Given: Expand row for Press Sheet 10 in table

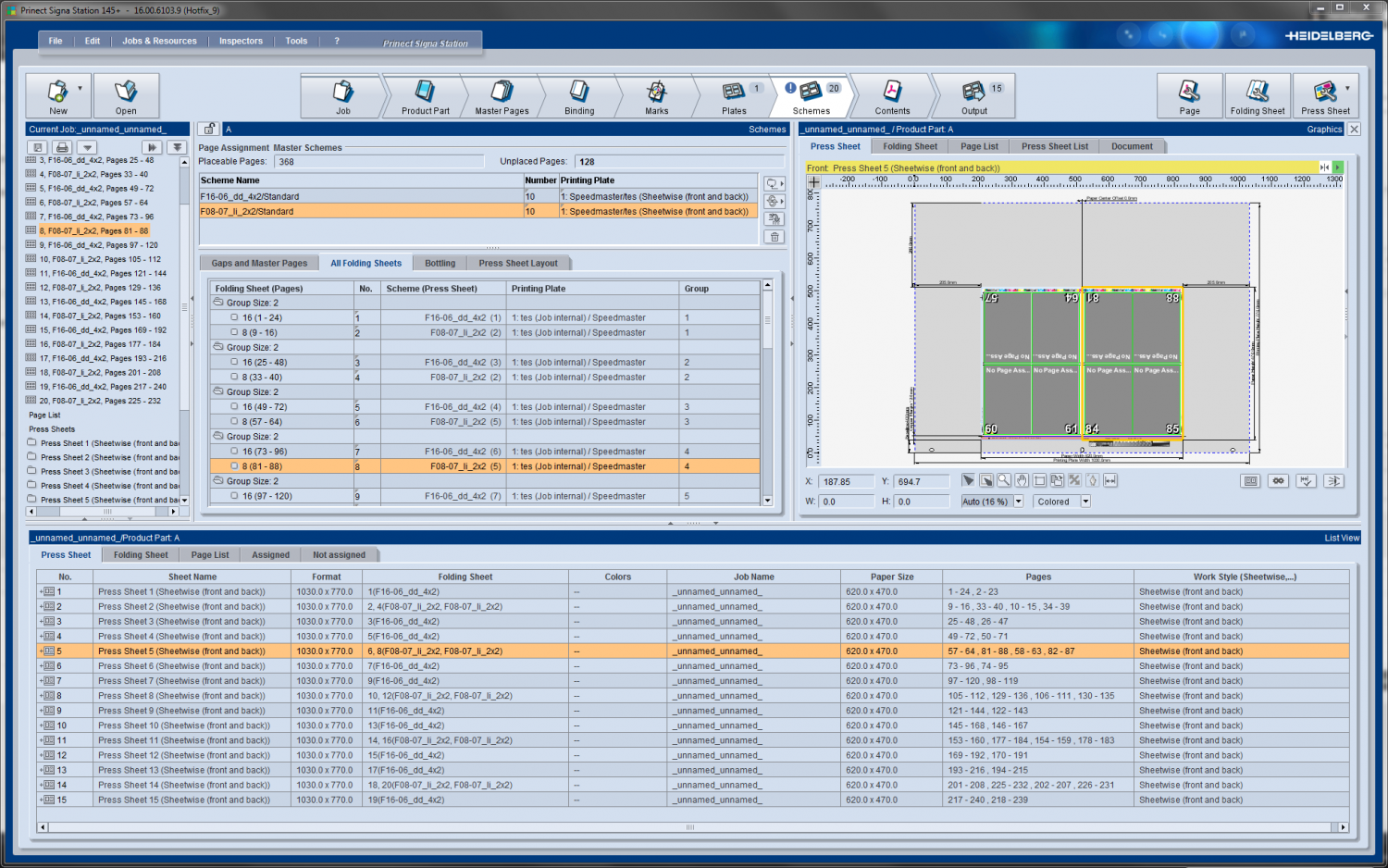Looking at the screenshot, I should pyautogui.click(x=42, y=725).
